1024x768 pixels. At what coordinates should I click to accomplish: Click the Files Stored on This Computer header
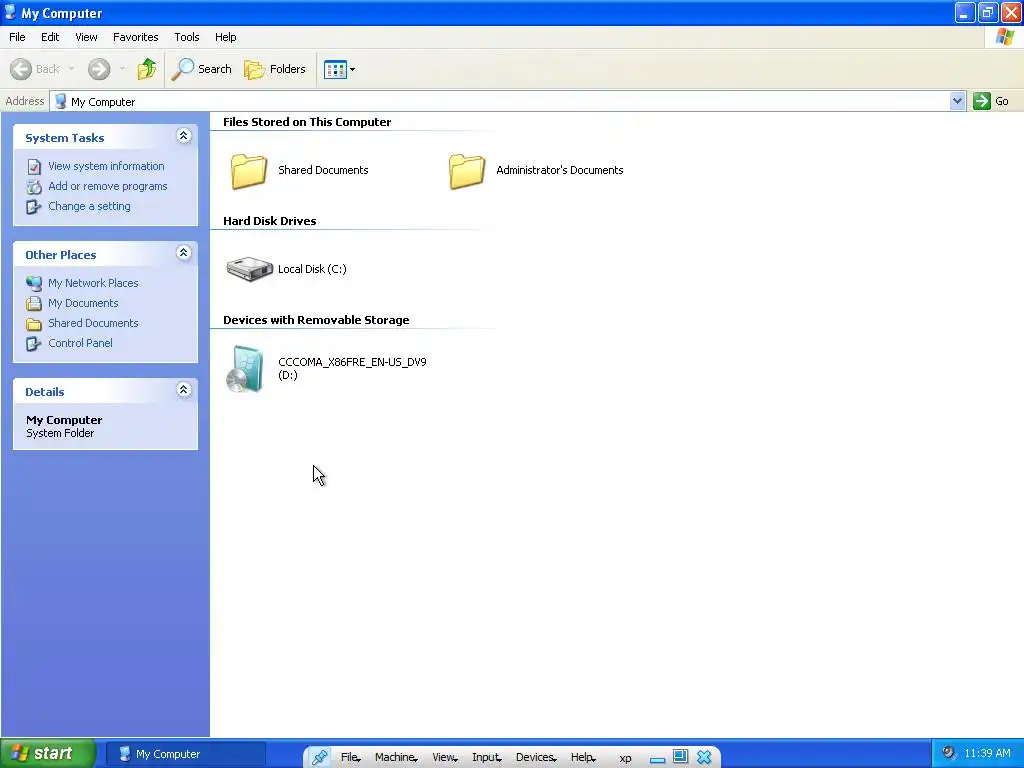click(x=307, y=122)
